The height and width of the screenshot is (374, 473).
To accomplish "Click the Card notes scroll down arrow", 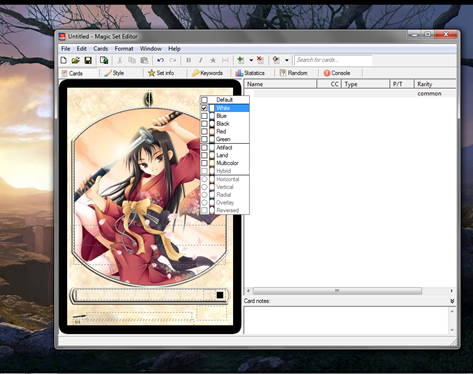I will click(x=452, y=330).
